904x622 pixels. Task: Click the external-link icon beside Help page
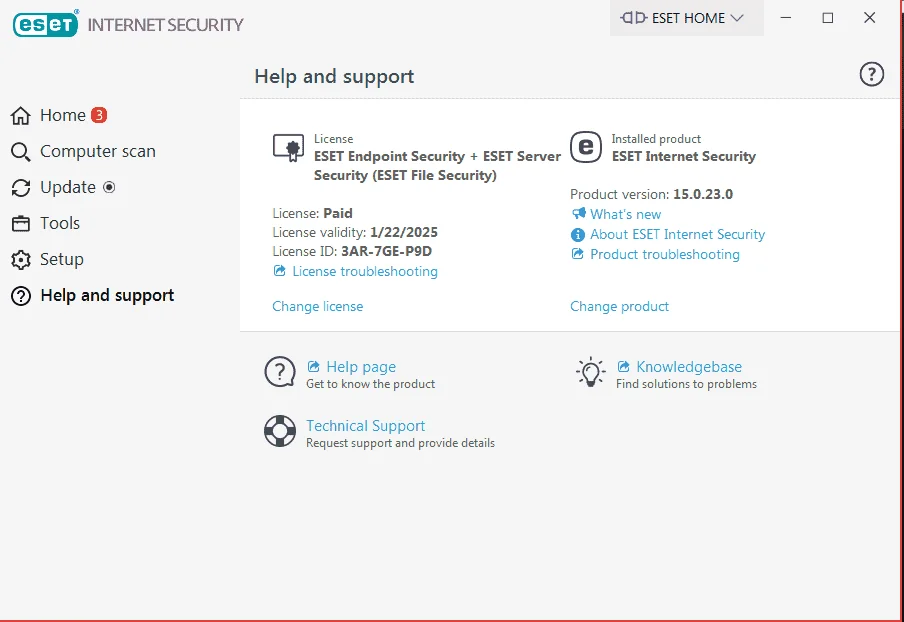314,366
